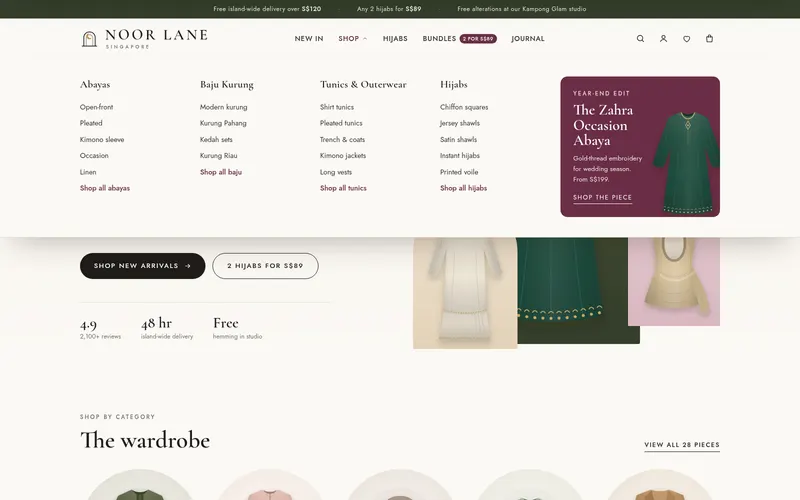Open the wishlist heart icon
Image resolution: width=800 pixels, height=500 pixels.
pos(687,38)
